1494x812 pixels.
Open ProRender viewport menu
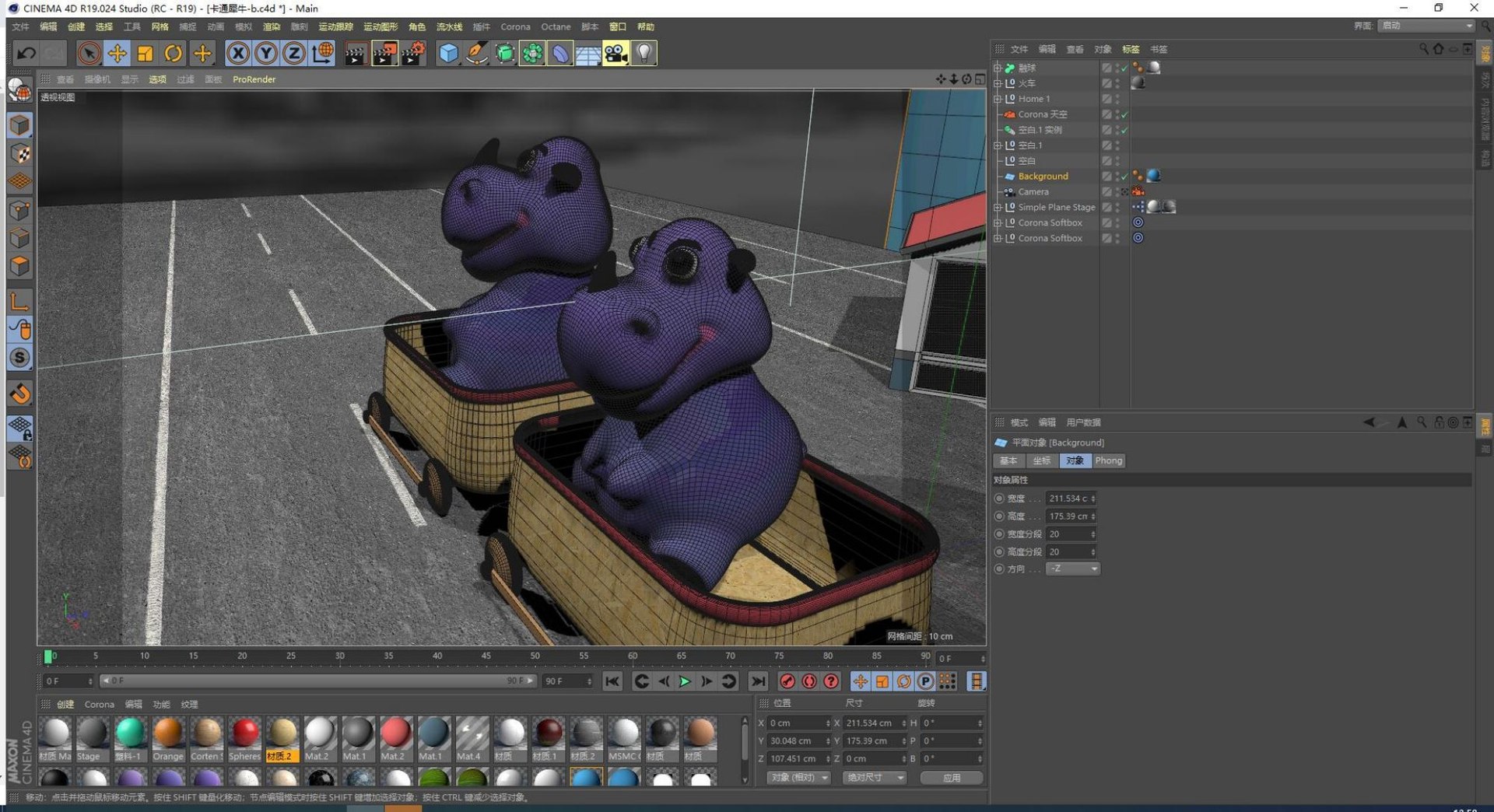point(254,79)
